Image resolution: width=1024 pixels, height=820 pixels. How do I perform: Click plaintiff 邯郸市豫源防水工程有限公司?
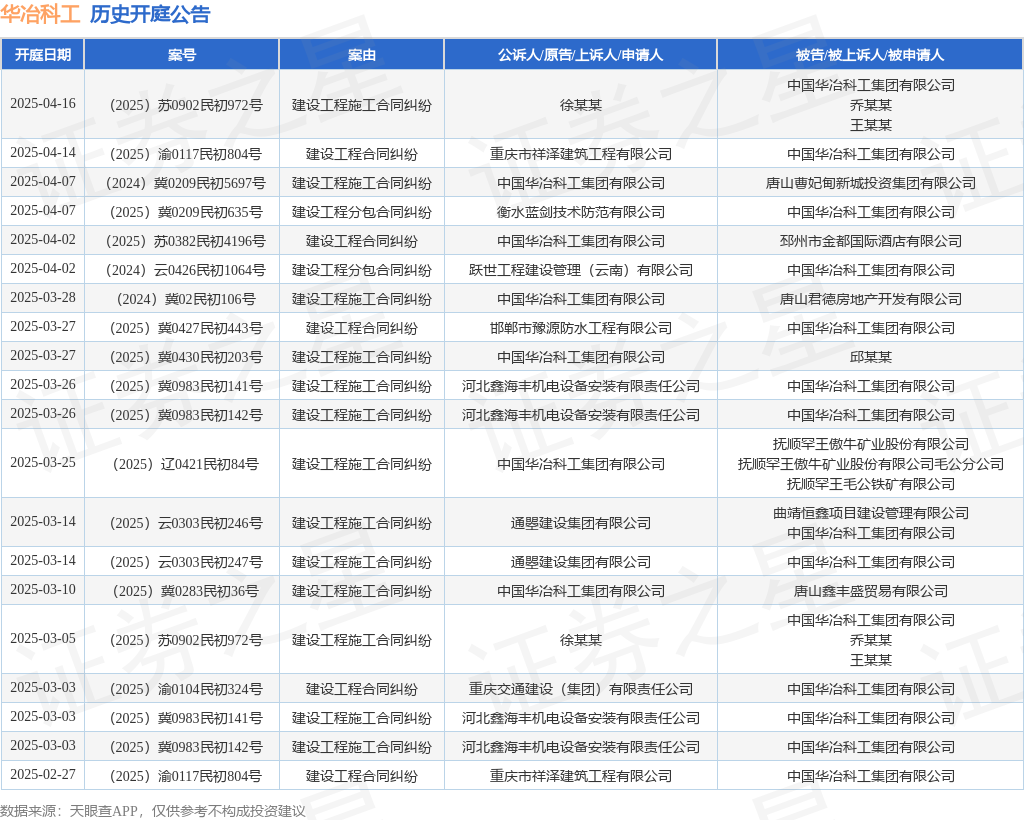tap(581, 328)
